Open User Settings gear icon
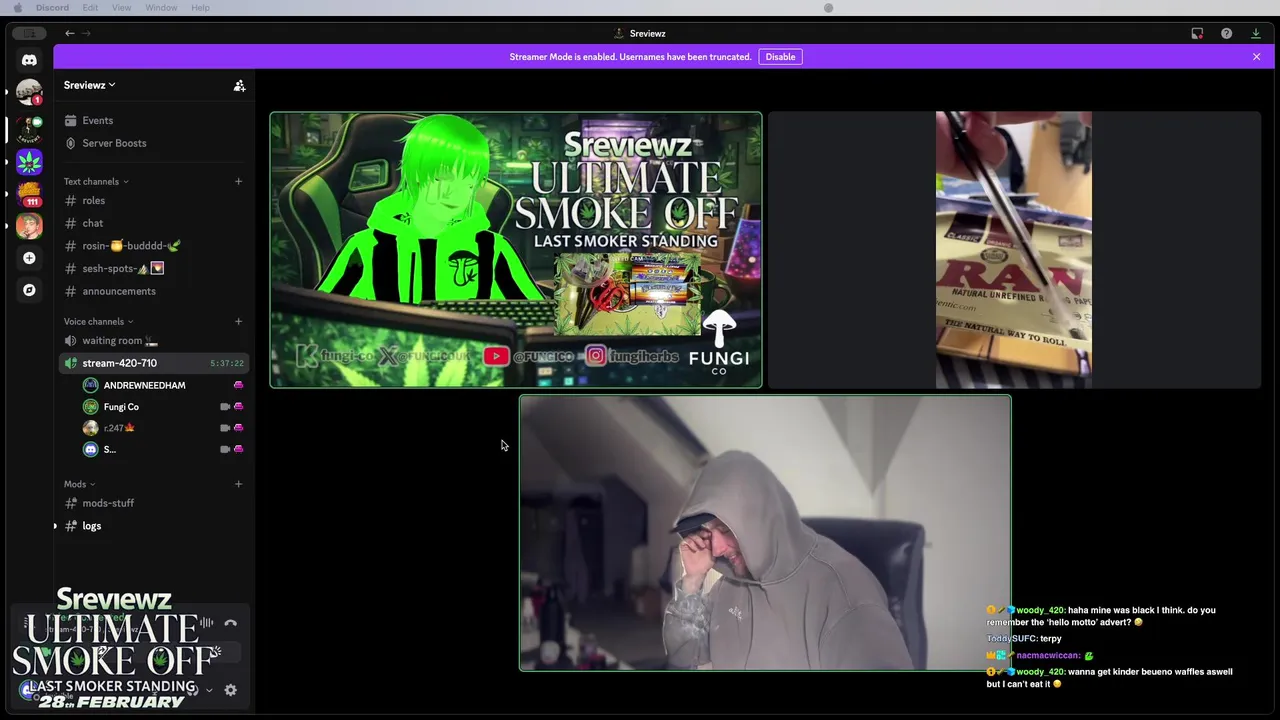 [x=230, y=690]
